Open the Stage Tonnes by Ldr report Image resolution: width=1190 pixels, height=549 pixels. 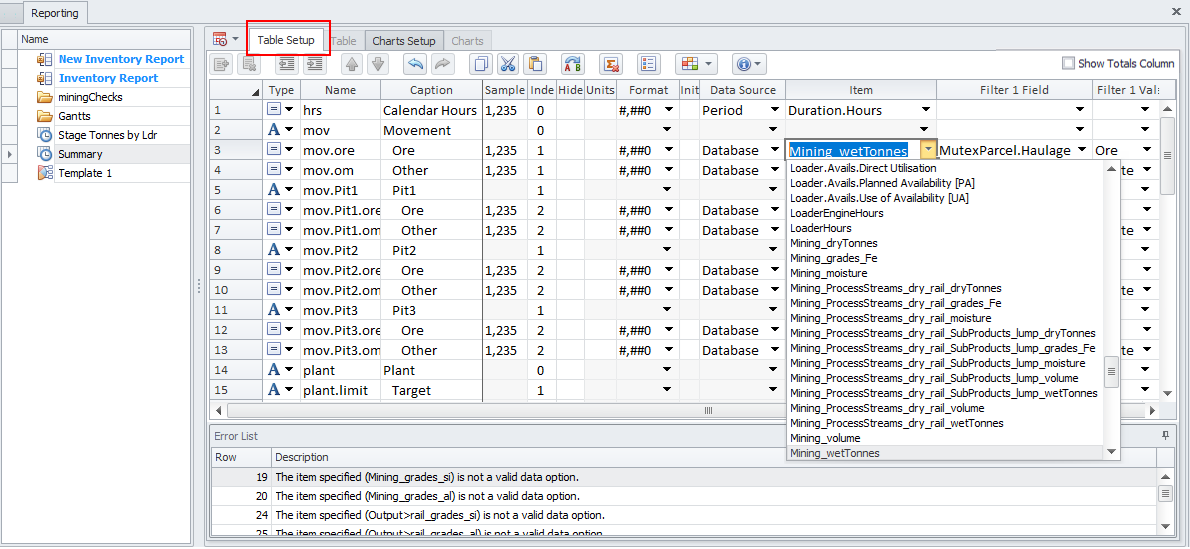107,135
